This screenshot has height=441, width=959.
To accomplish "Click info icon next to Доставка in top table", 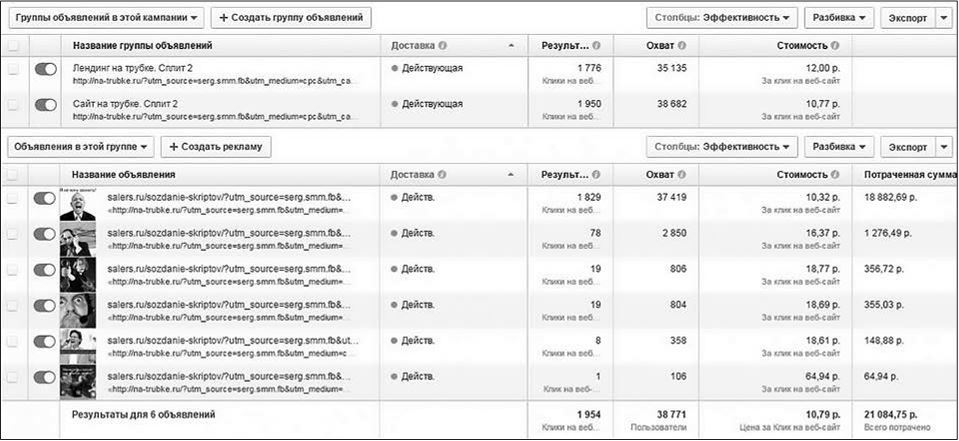I will point(442,46).
